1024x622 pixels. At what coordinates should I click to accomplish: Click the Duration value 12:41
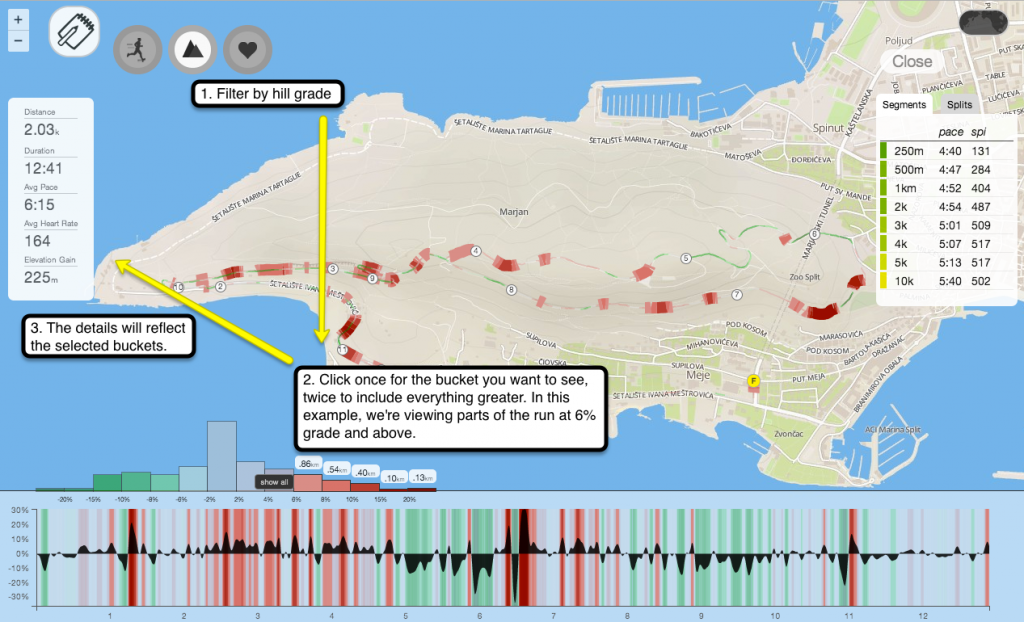[x=43, y=169]
